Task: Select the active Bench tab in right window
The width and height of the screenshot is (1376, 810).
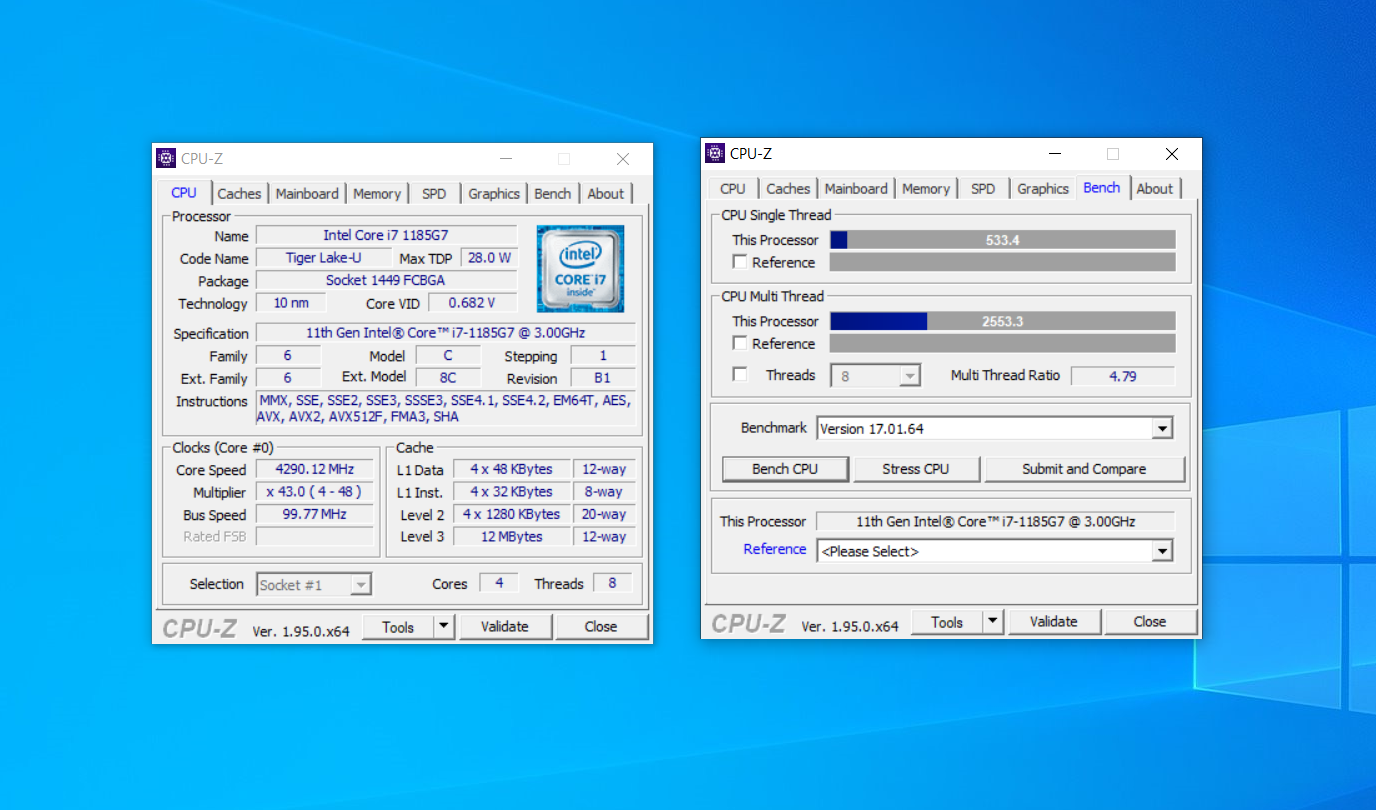Action: click(x=1102, y=188)
